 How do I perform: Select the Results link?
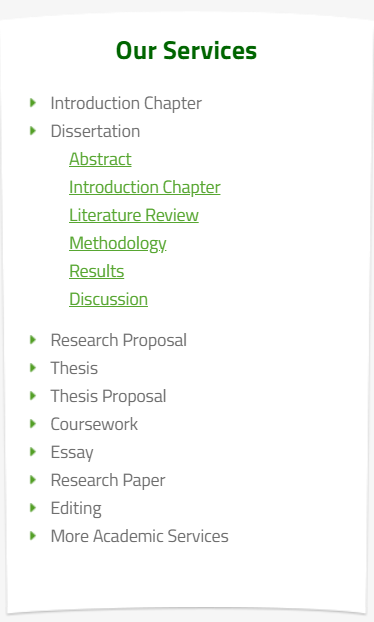(97, 271)
